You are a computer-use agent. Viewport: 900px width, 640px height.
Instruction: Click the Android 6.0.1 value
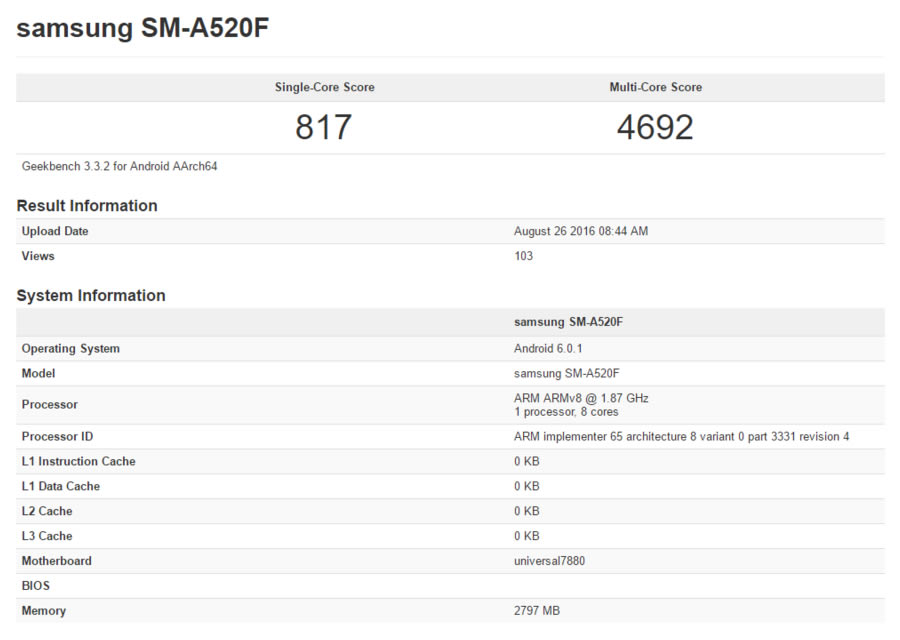pyautogui.click(x=541, y=348)
